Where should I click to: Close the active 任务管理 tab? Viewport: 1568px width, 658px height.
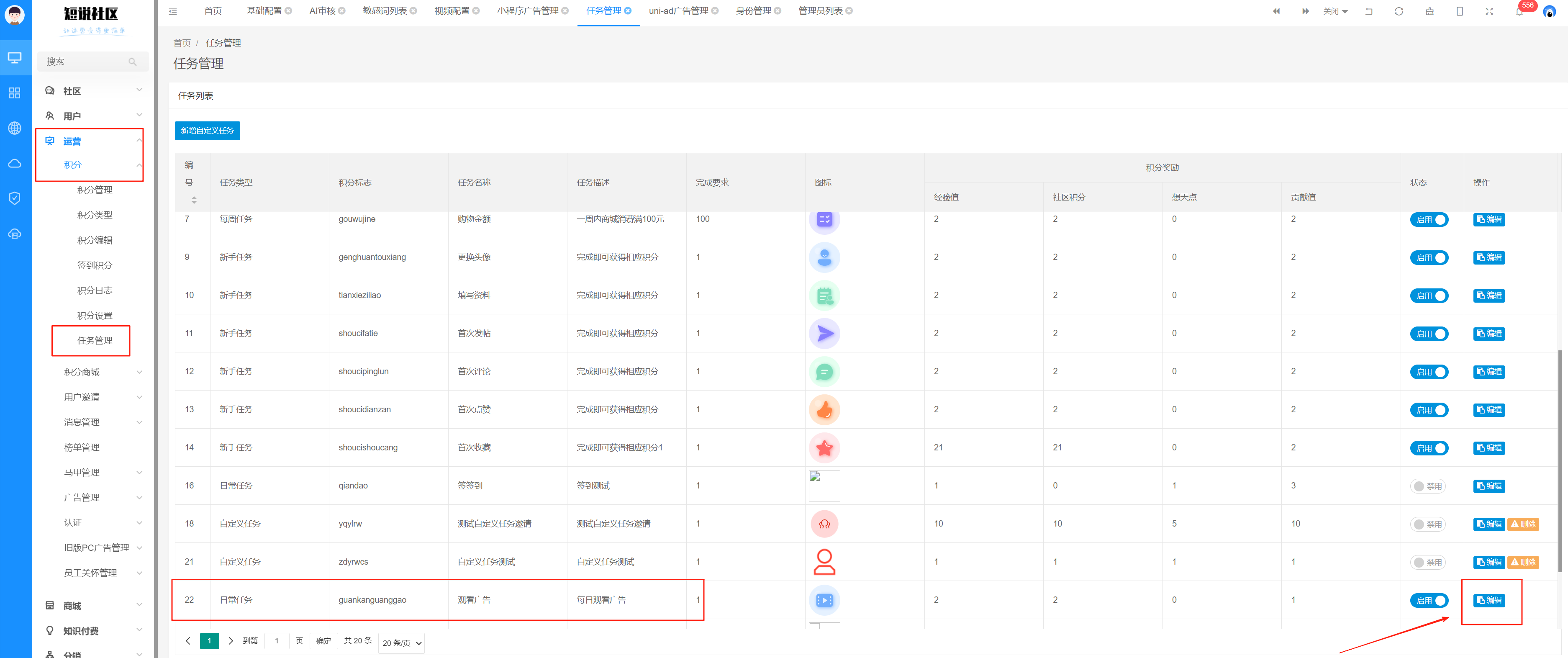pos(628,11)
